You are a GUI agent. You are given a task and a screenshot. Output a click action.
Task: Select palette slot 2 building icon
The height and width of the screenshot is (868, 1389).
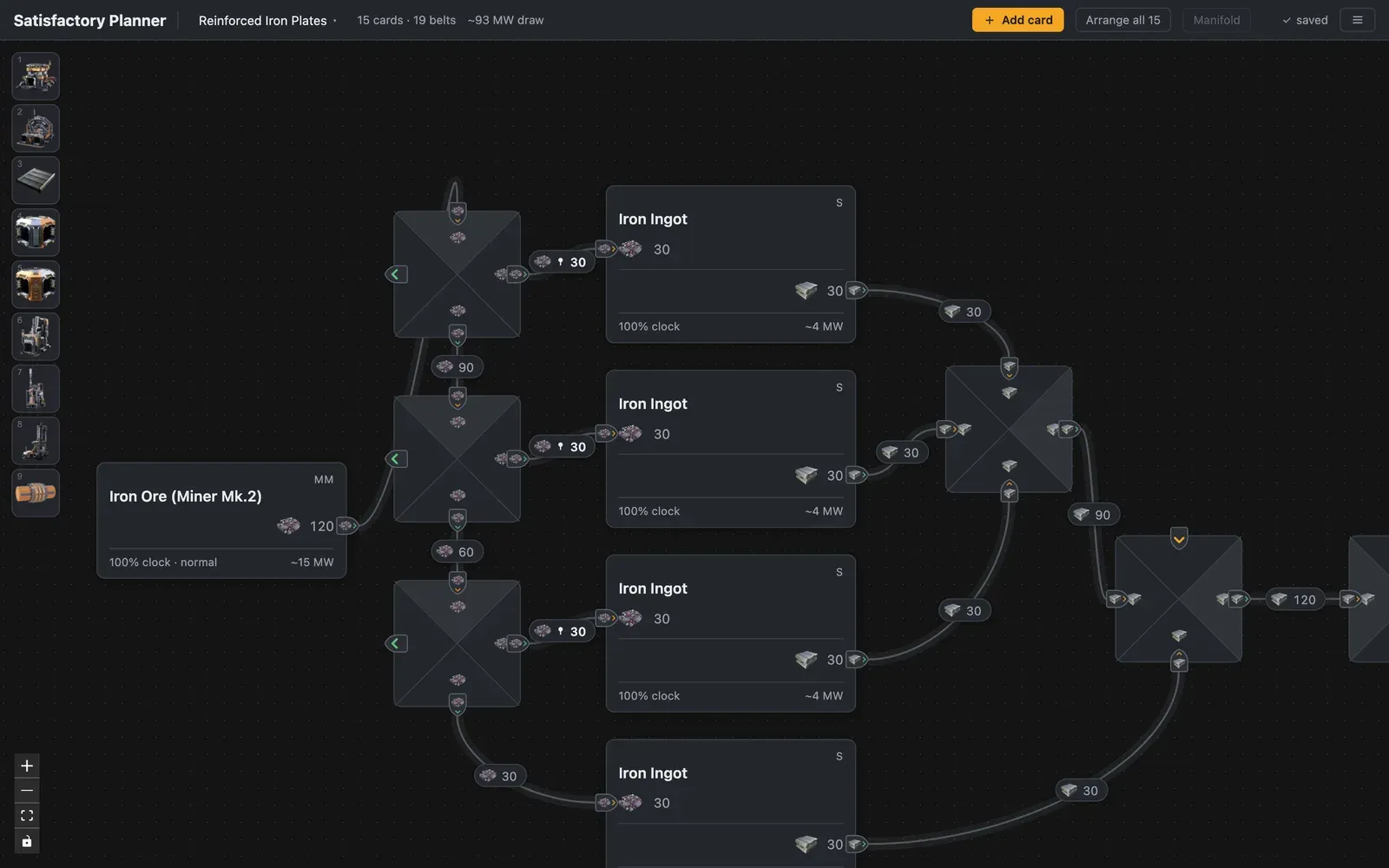point(36,128)
